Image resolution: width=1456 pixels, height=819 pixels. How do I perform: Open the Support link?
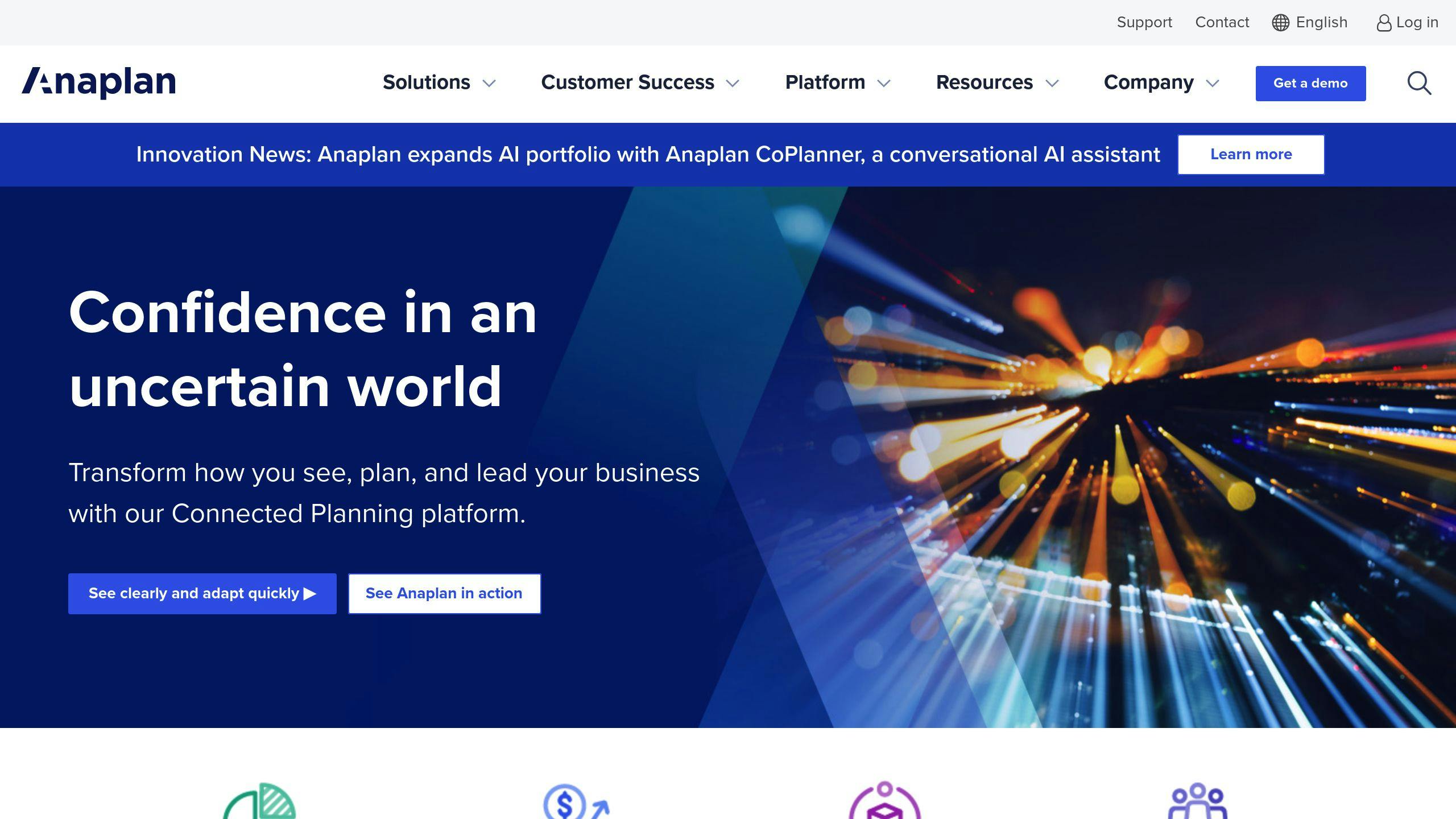click(x=1144, y=22)
